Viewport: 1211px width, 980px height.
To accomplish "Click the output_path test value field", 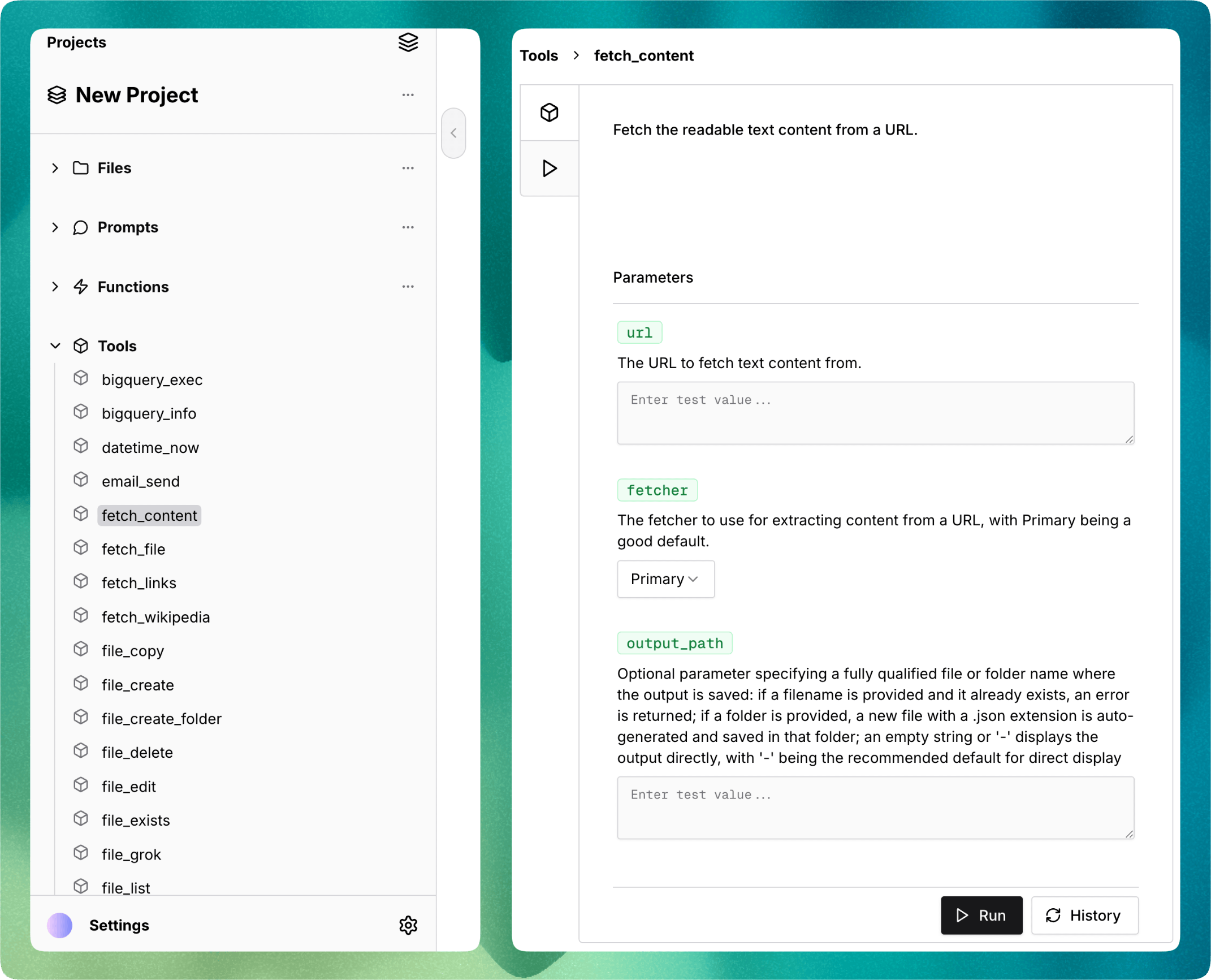I will 875,808.
